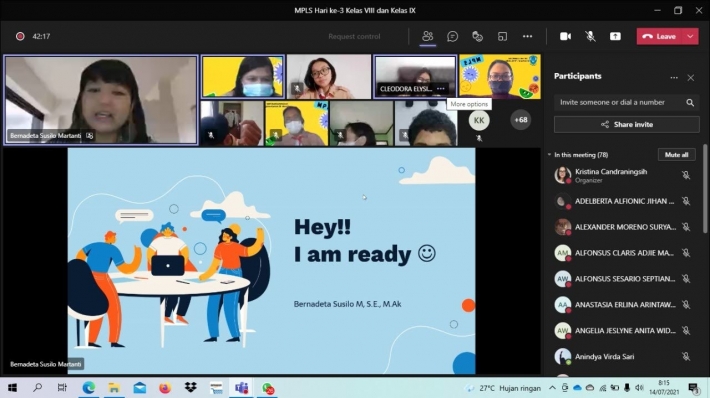Click the Request control button

pyautogui.click(x=355, y=36)
